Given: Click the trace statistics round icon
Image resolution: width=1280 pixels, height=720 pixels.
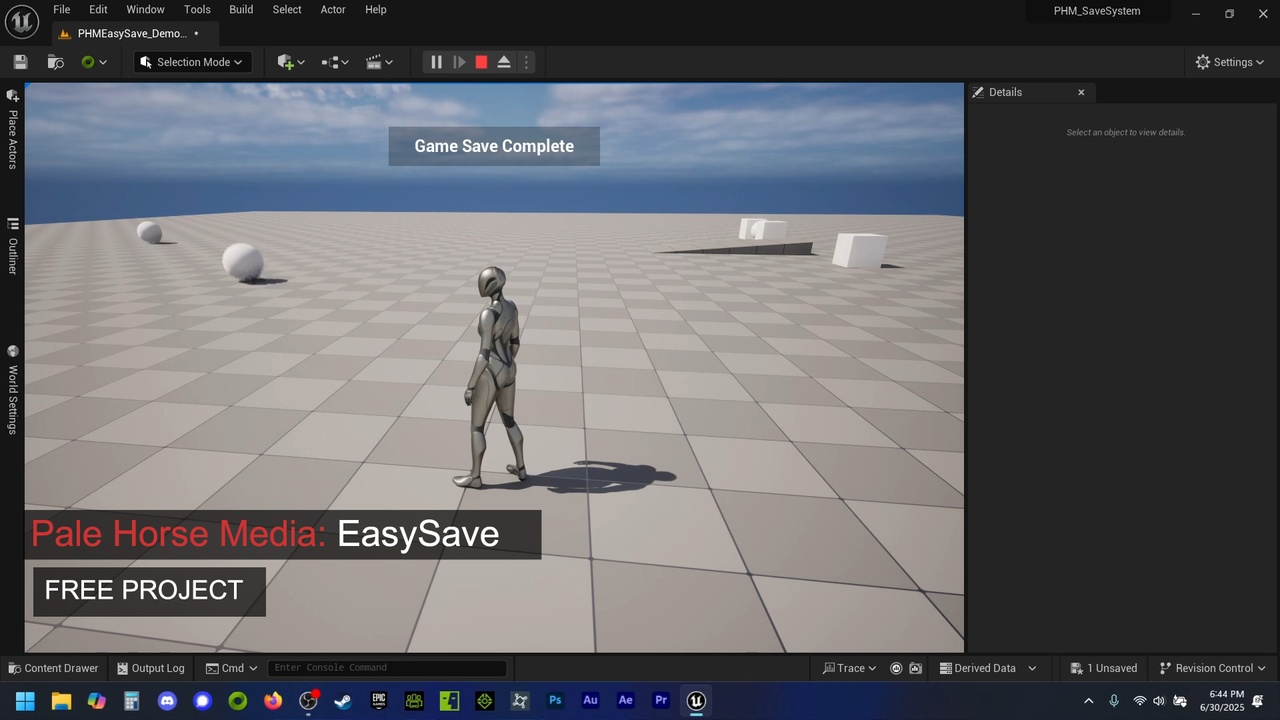Looking at the screenshot, I should click(x=896, y=668).
